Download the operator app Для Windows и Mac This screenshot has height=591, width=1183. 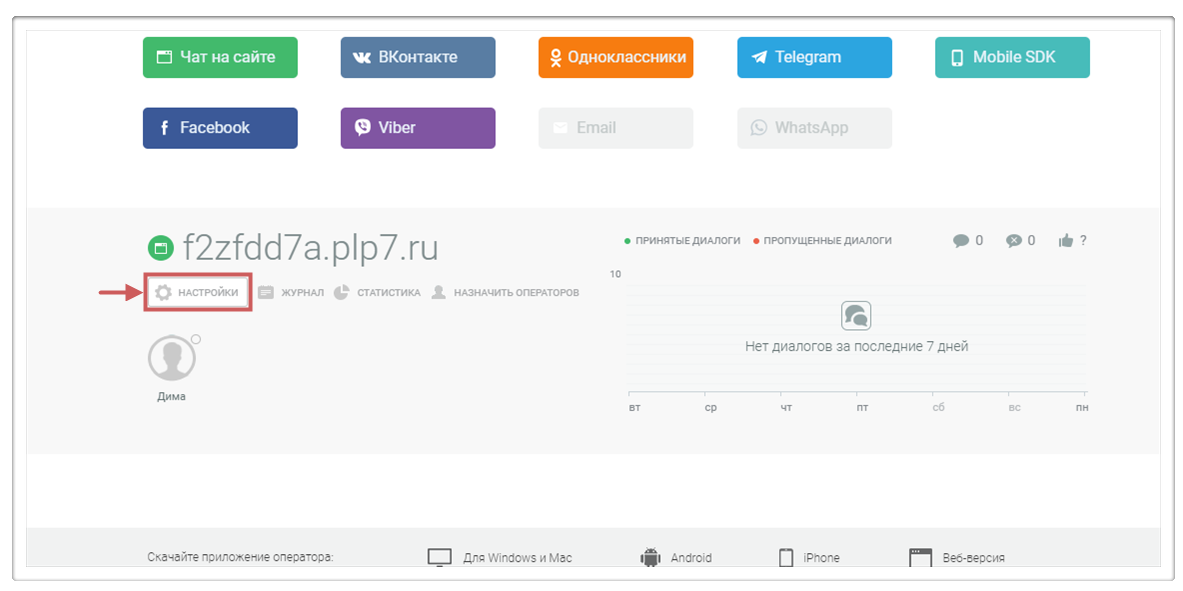500,557
